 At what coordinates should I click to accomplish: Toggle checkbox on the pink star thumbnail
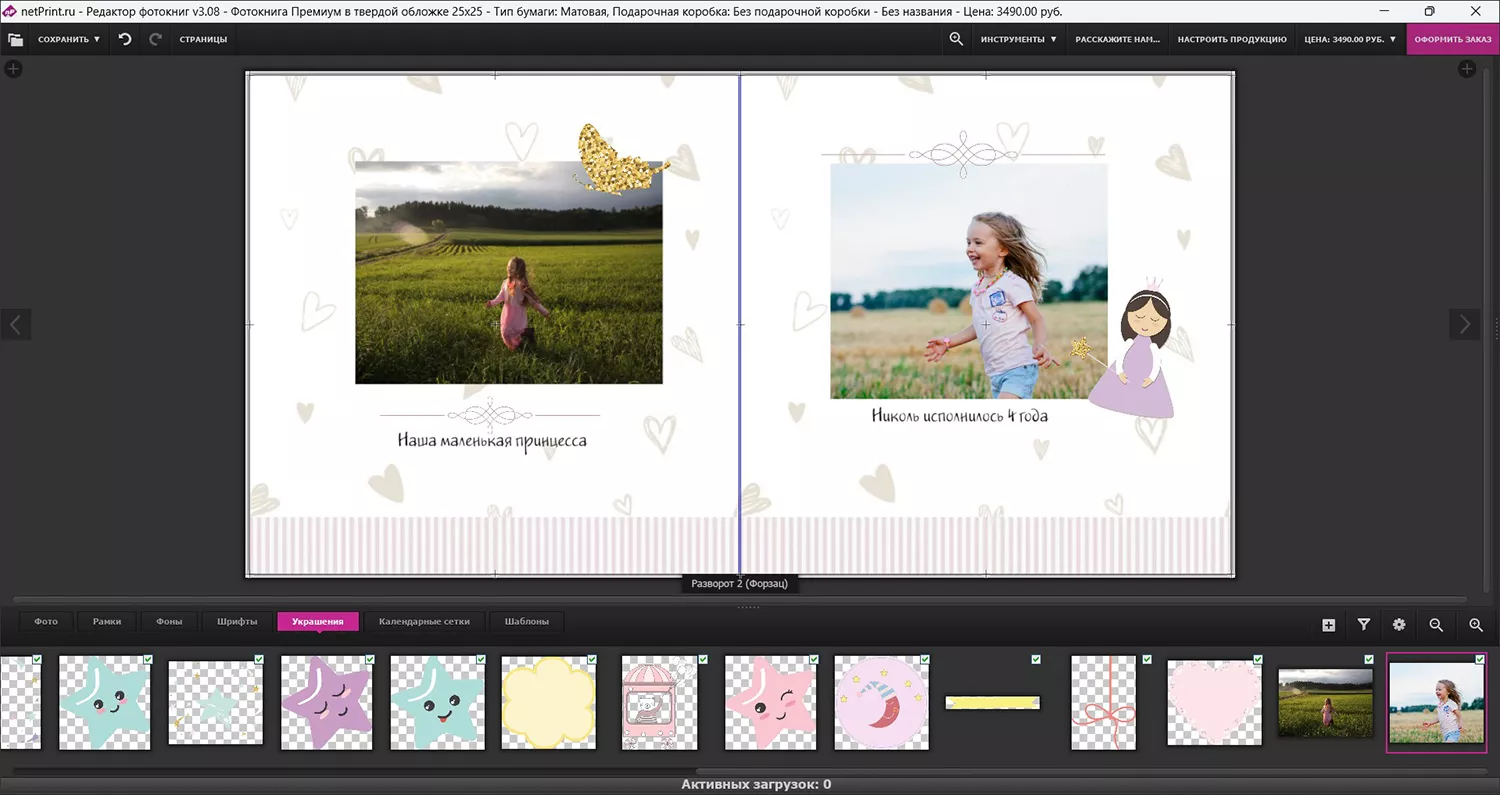[814, 659]
